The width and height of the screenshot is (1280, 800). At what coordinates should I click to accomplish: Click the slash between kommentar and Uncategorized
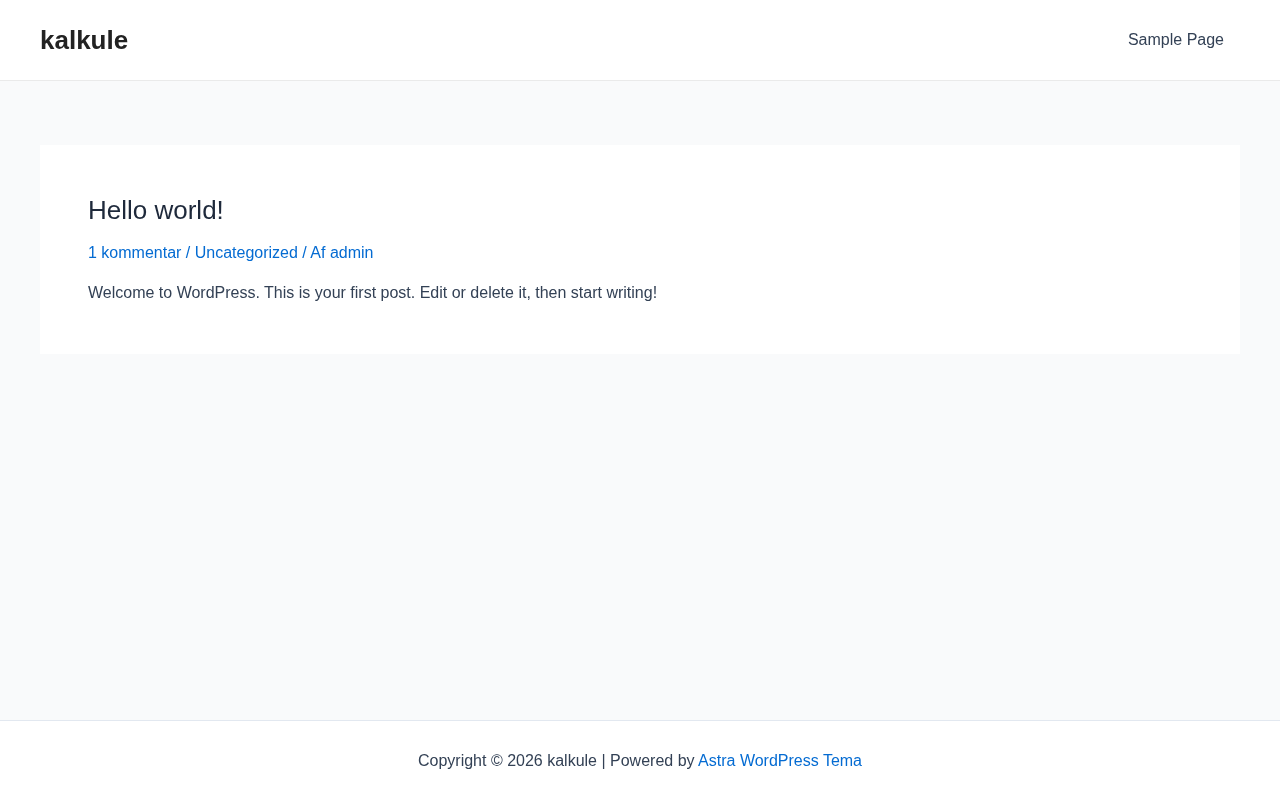[188, 253]
